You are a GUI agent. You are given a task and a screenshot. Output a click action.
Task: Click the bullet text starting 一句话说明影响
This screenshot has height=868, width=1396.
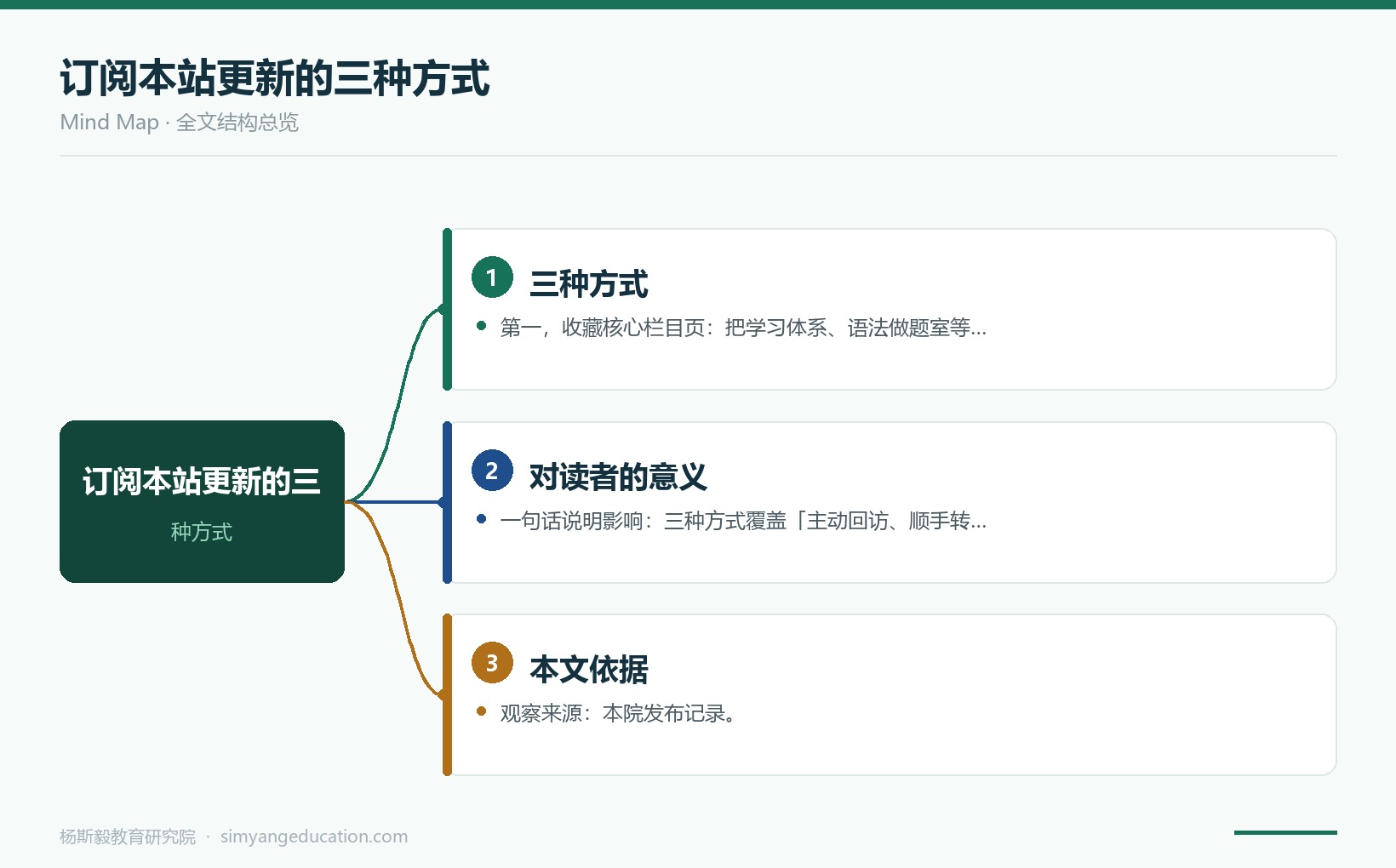click(743, 521)
